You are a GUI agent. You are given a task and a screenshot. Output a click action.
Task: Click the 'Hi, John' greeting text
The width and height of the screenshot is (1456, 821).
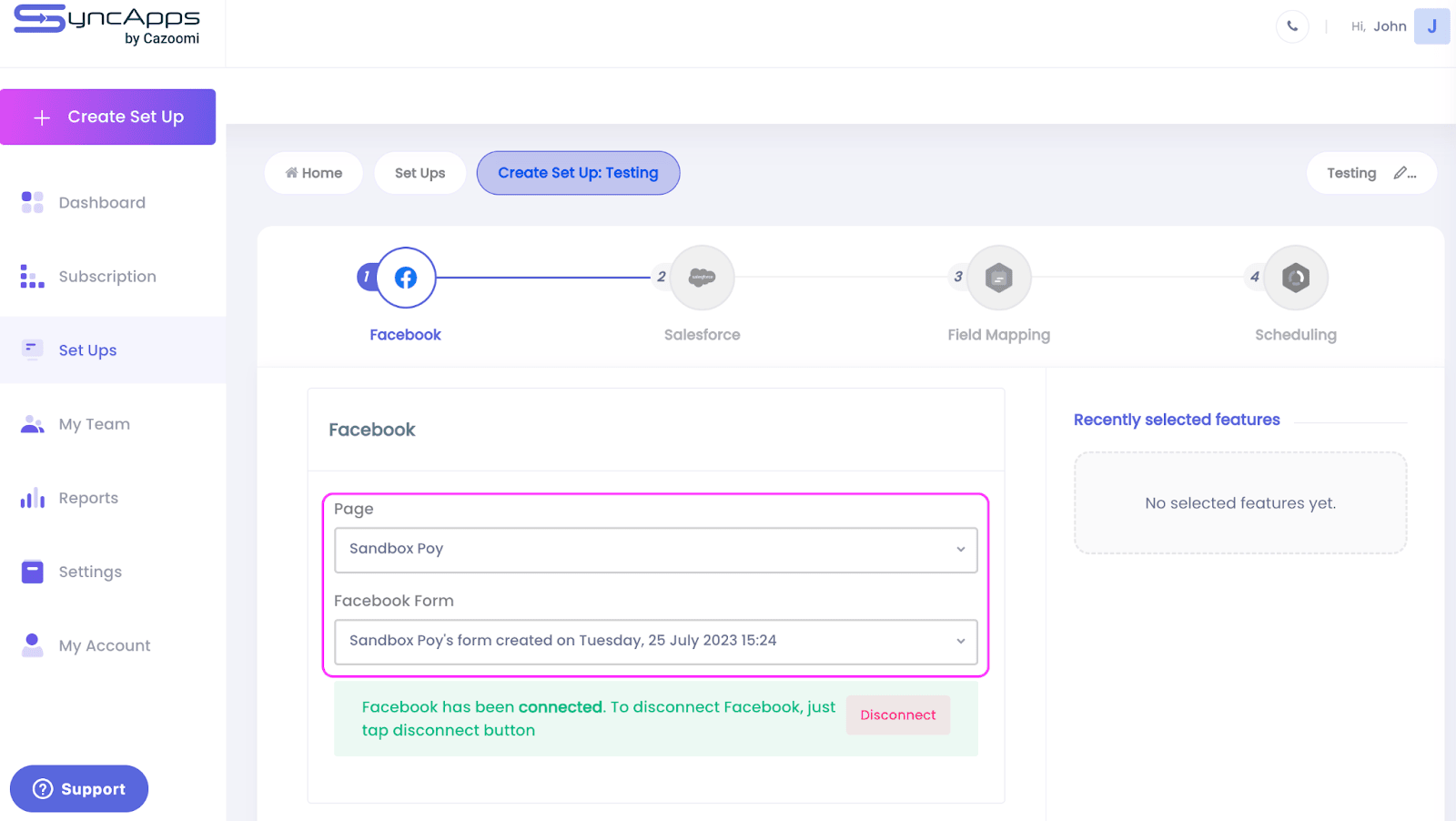1379,26
